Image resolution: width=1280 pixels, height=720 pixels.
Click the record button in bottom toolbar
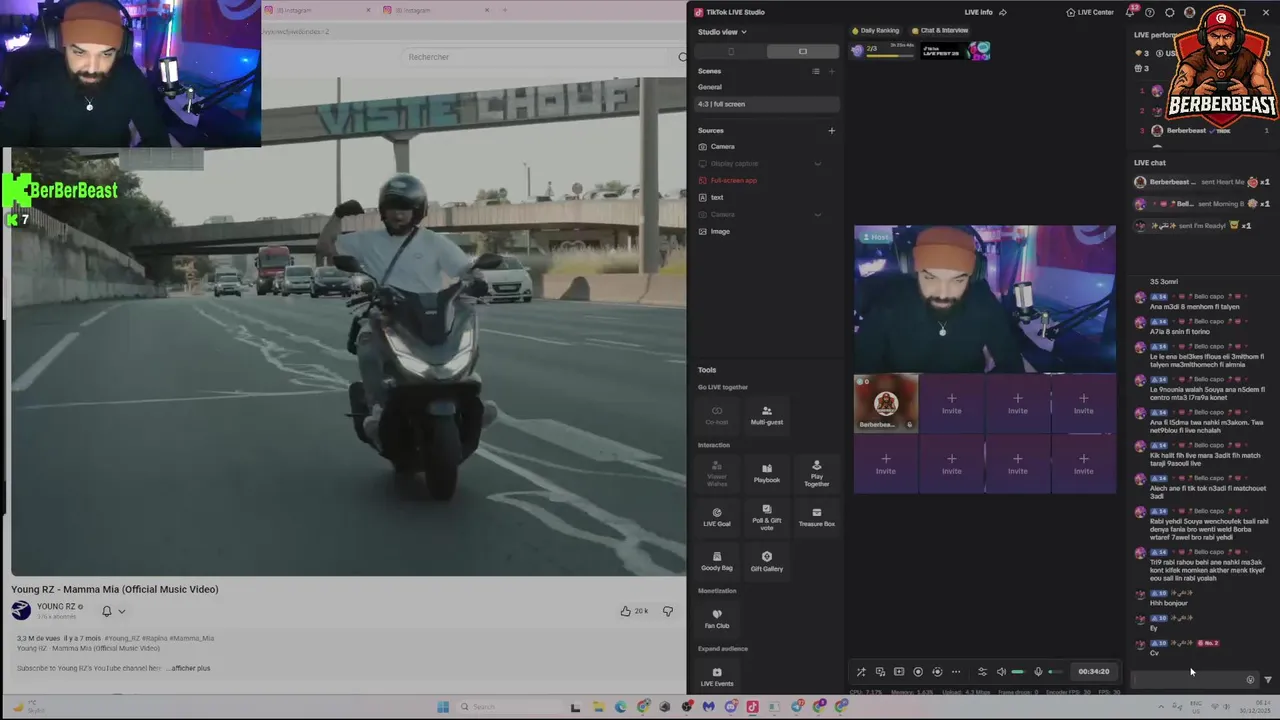point(918,672)
